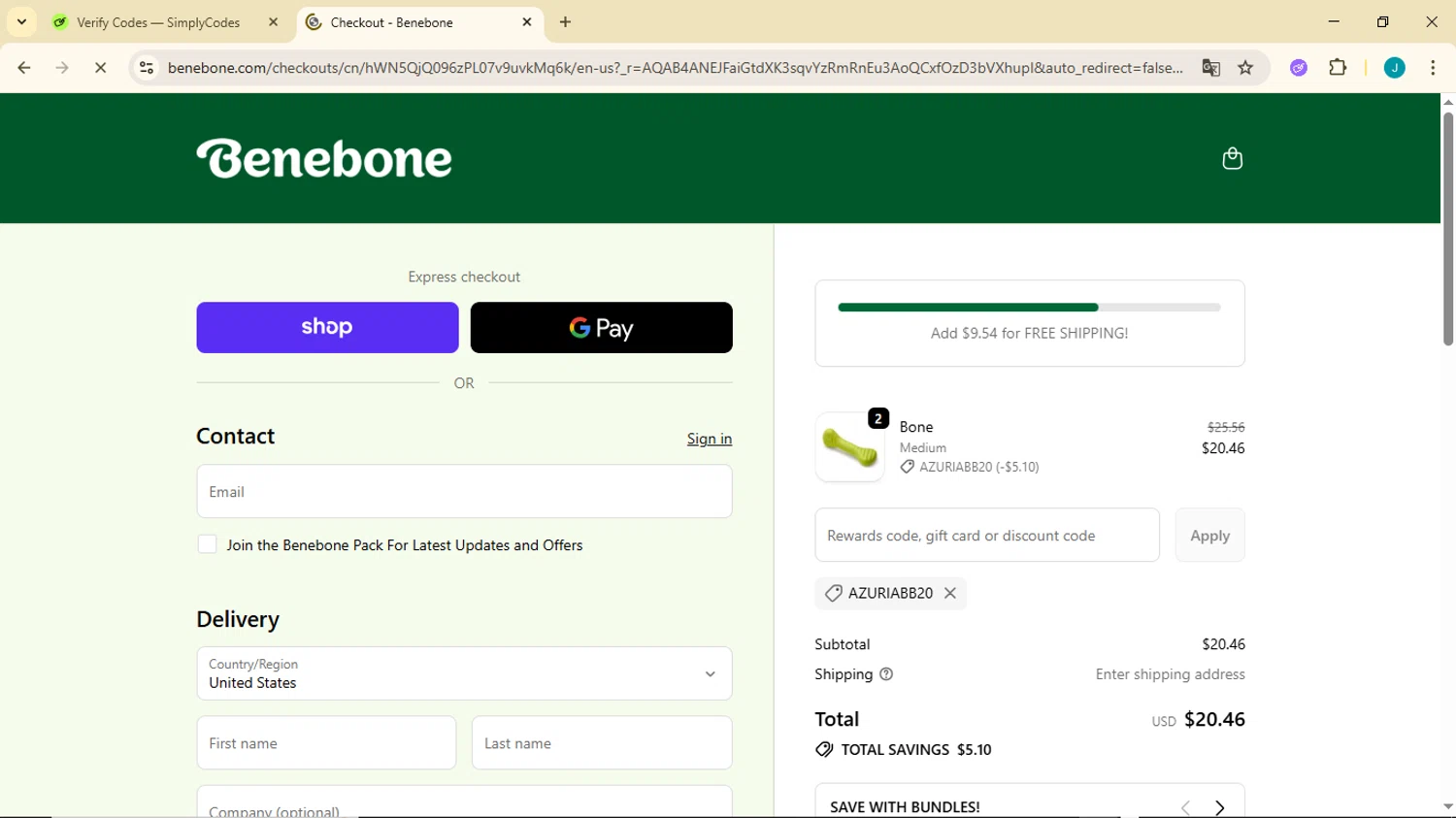The width and height of the screenshot is (1456, 818).
Task: Focus the Email input field
Action: pos(464,491)
